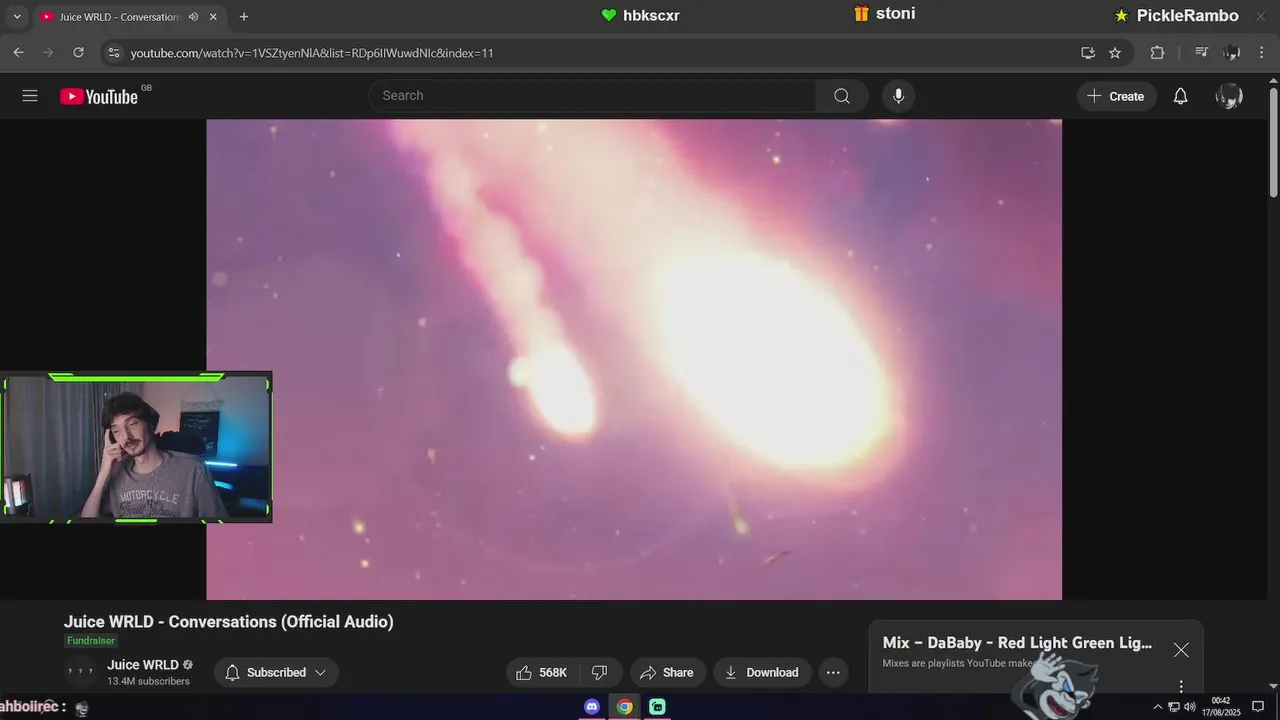Screen dimensions: 1280x720
Task: Click the browser address bar URL
Action: pyautogui.click(x=312, y=53)
